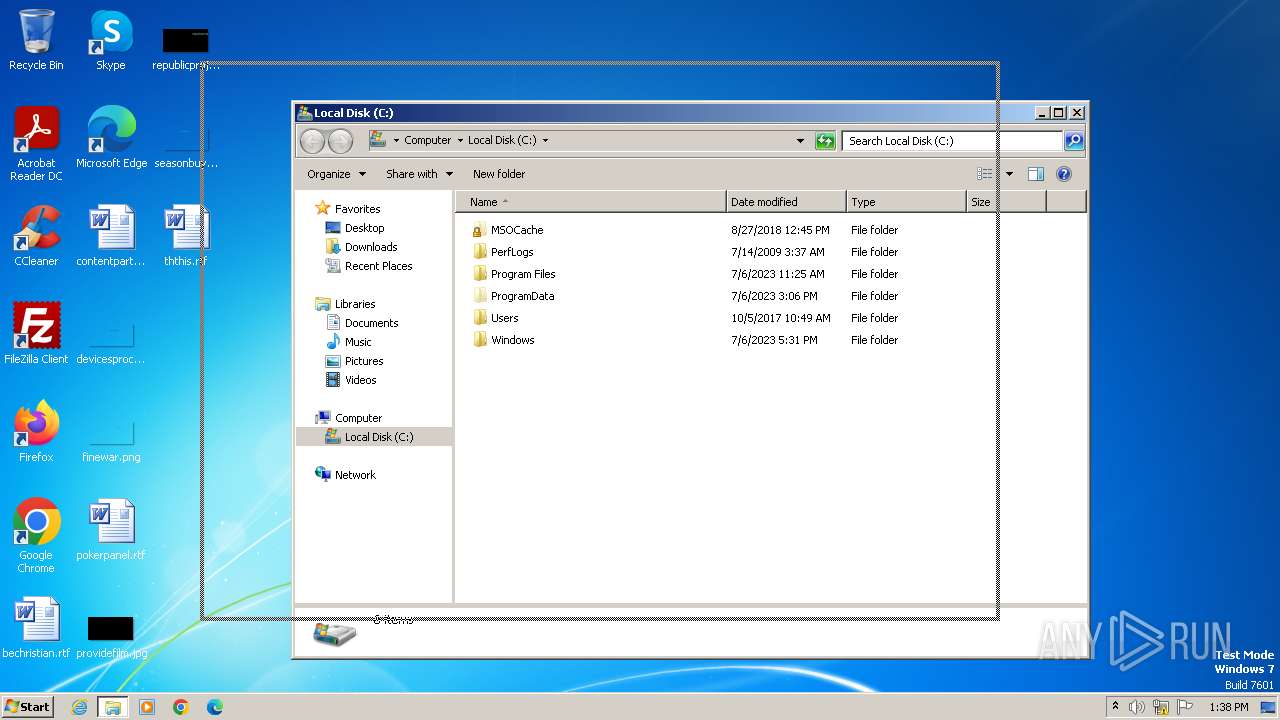Click the Back navigation arrow in Explorer
Screen dimensions: 1280x720
(313, 141)
